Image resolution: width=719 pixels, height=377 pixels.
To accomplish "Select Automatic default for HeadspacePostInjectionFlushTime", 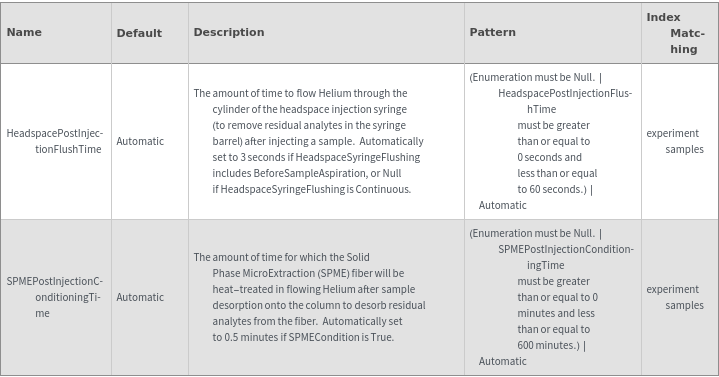I will pos(140,141).
